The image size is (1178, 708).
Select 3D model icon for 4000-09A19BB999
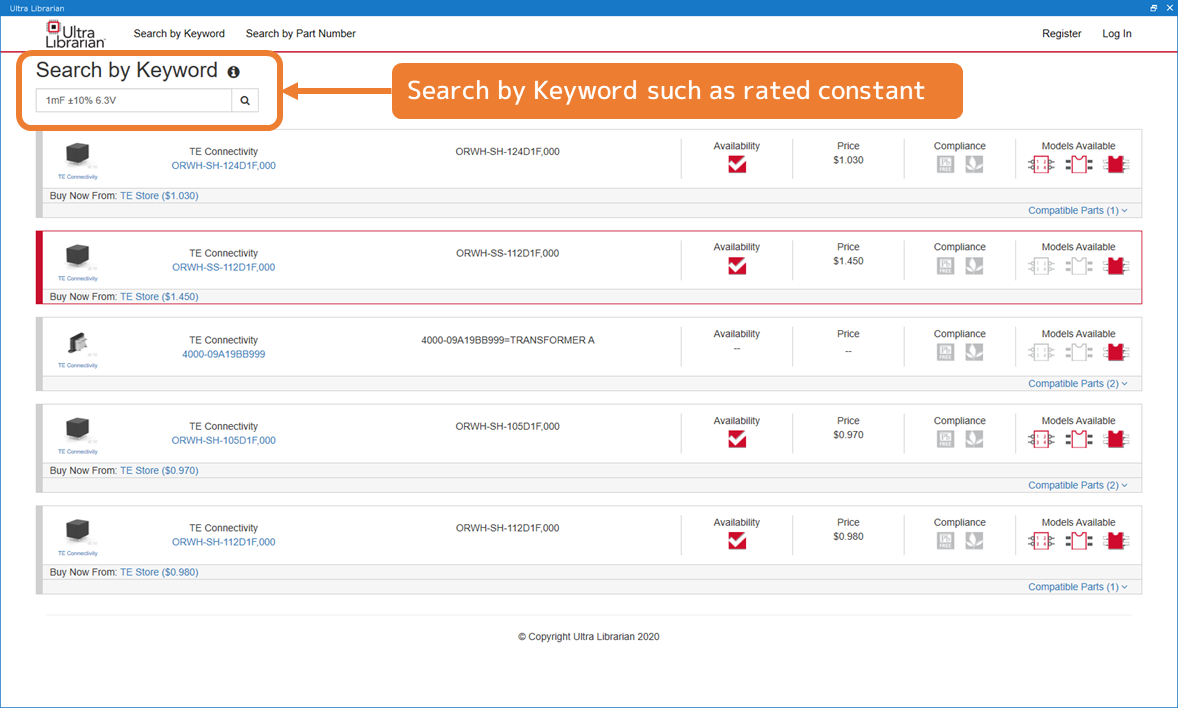click(x=1115, y=353)
